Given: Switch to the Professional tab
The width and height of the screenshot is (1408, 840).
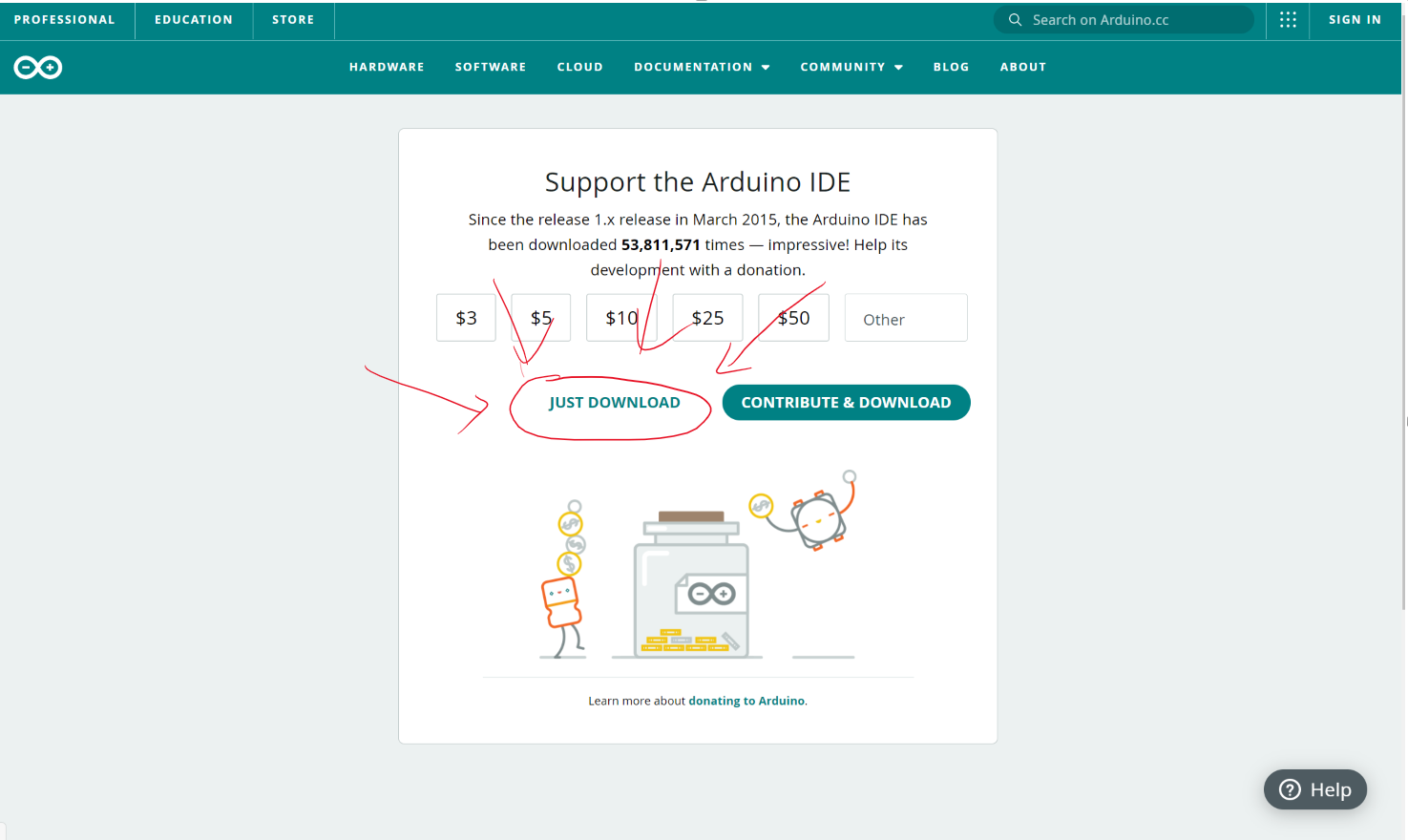Looking at the screenshot, I should point(64,20).
